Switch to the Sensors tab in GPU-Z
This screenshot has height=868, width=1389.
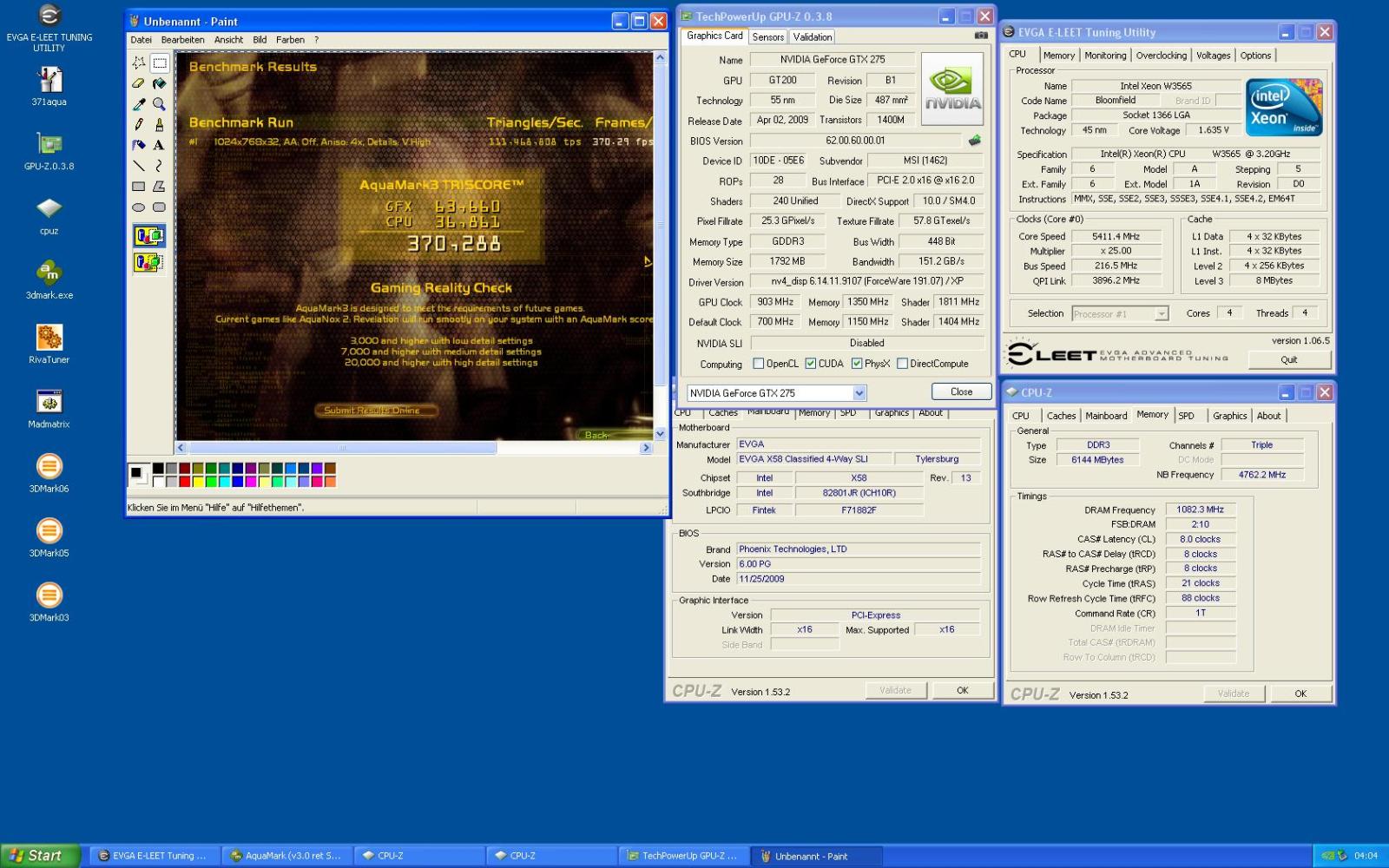click(768, 36)
